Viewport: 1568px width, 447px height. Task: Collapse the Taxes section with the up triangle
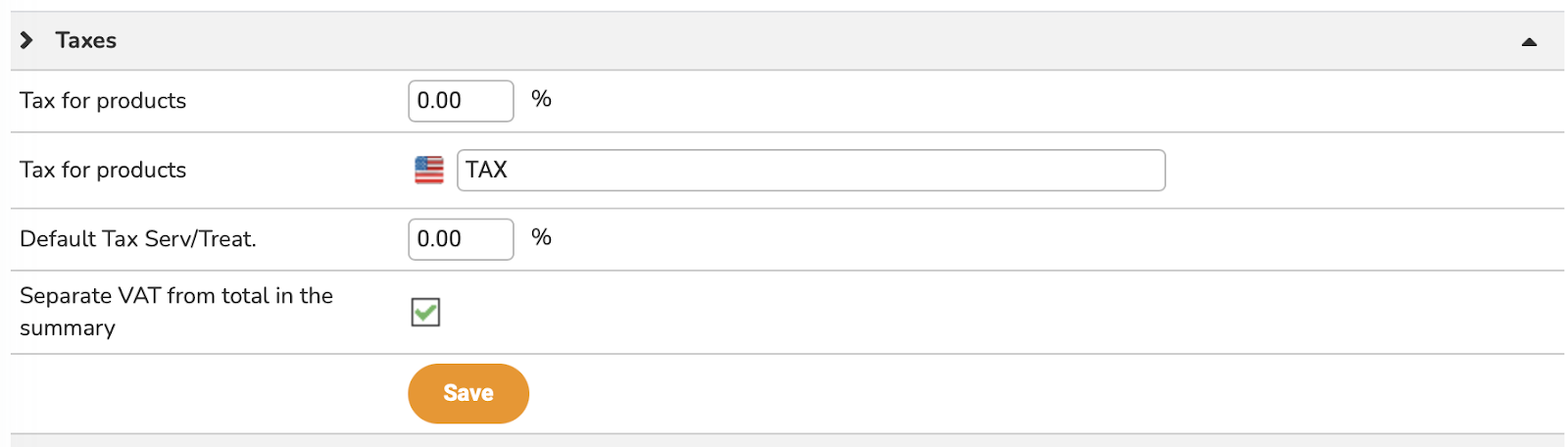(x=1529, y=41)
